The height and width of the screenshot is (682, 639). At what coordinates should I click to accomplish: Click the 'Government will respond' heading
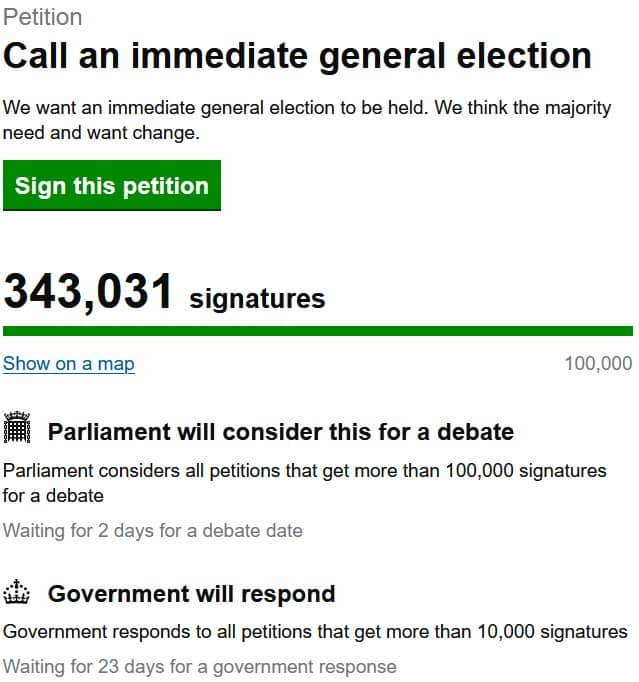point(191,594)
